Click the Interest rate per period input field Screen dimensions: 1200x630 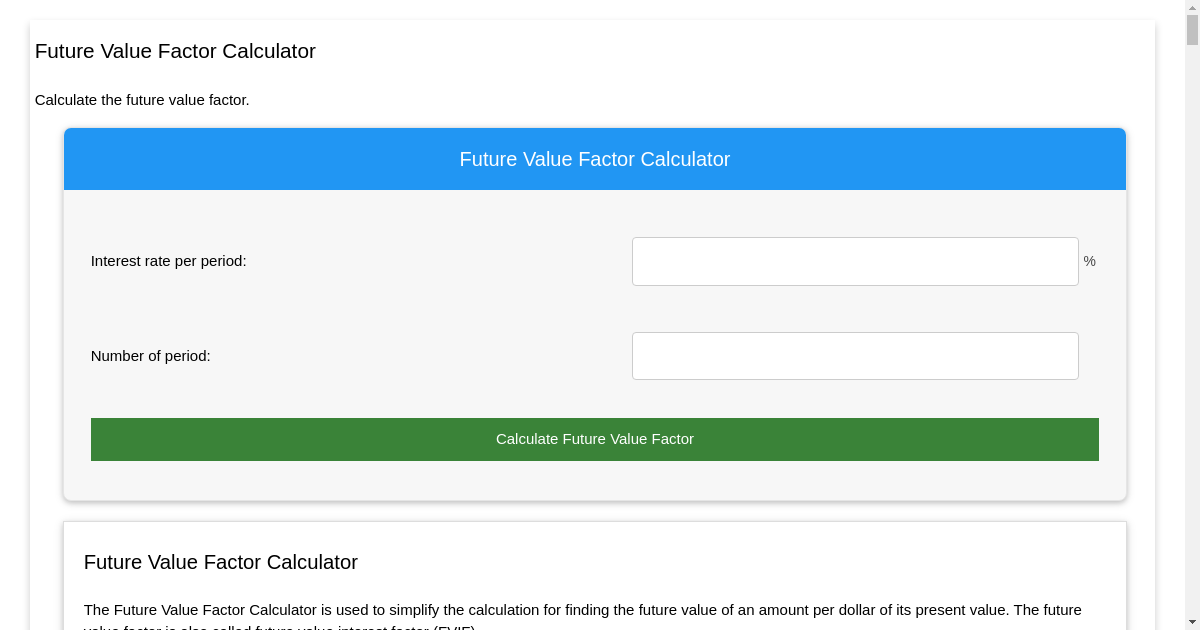[x=854, y=261]
